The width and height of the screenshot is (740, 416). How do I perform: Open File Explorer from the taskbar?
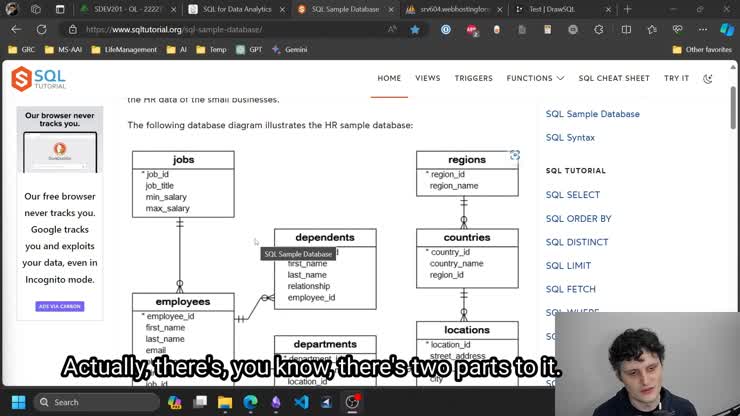tap(225, 402)
